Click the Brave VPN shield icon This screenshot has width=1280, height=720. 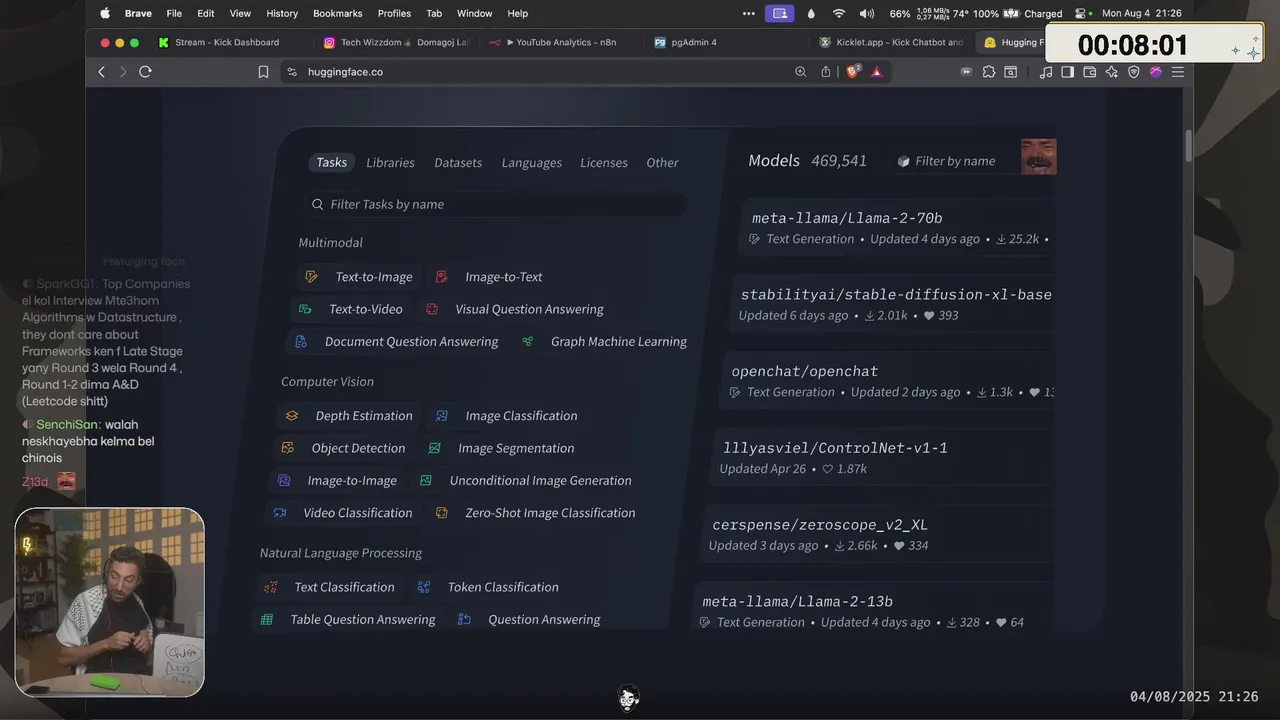pyautogui.click(x=1134, y=72)
